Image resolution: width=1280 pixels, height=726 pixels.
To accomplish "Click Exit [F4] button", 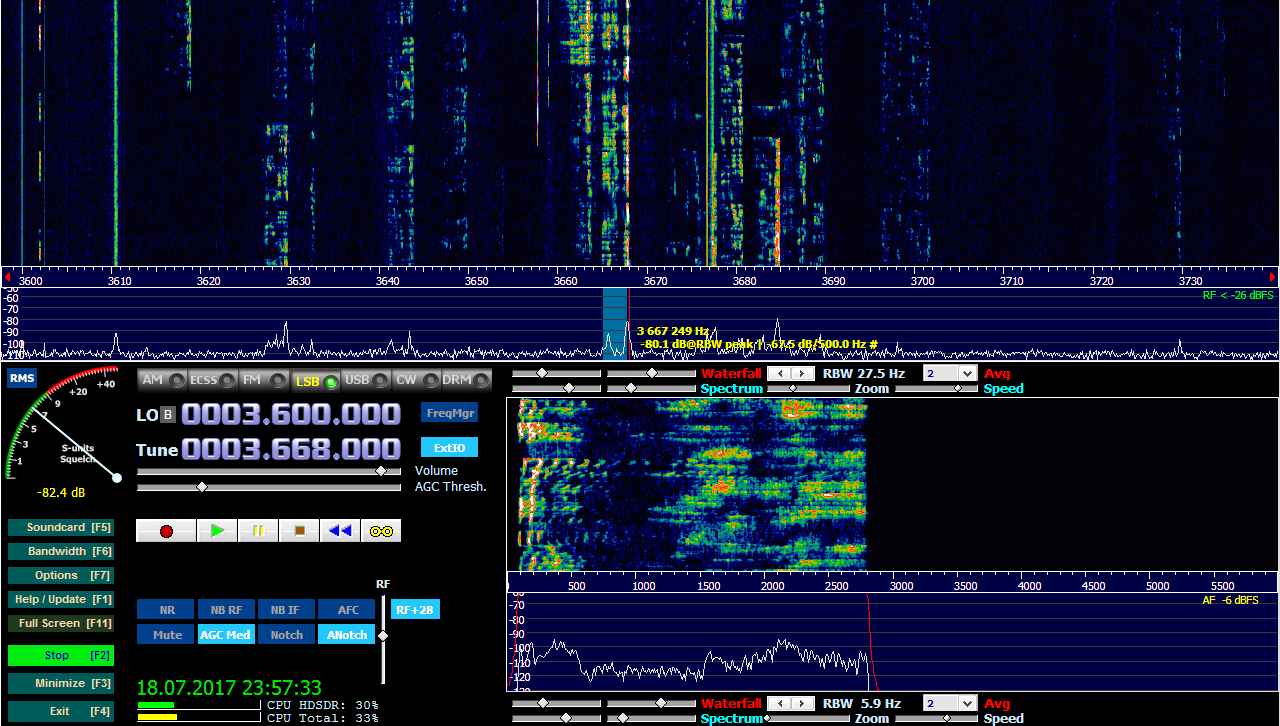I will 60,711.
